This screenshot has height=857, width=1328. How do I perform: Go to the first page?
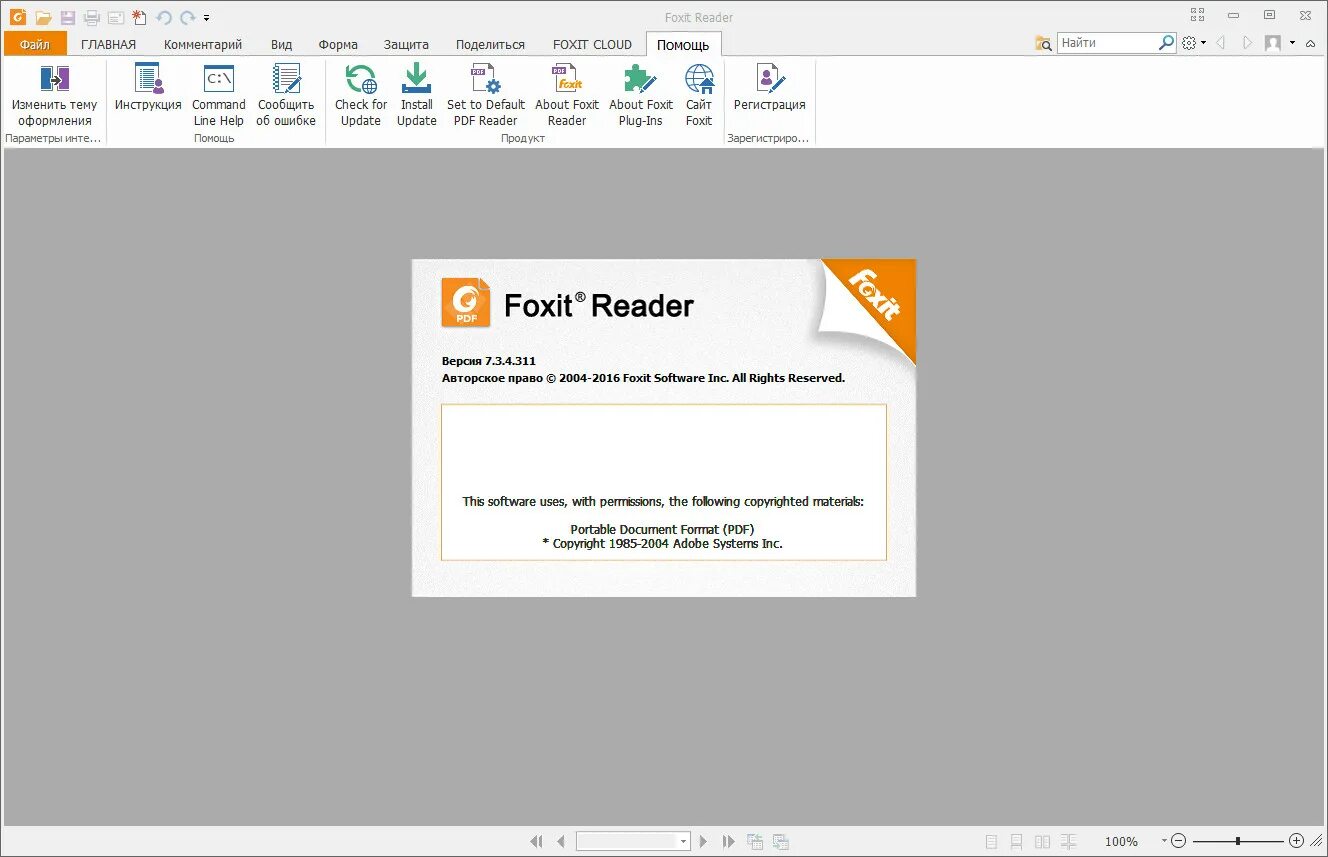[x=536, y=842]
